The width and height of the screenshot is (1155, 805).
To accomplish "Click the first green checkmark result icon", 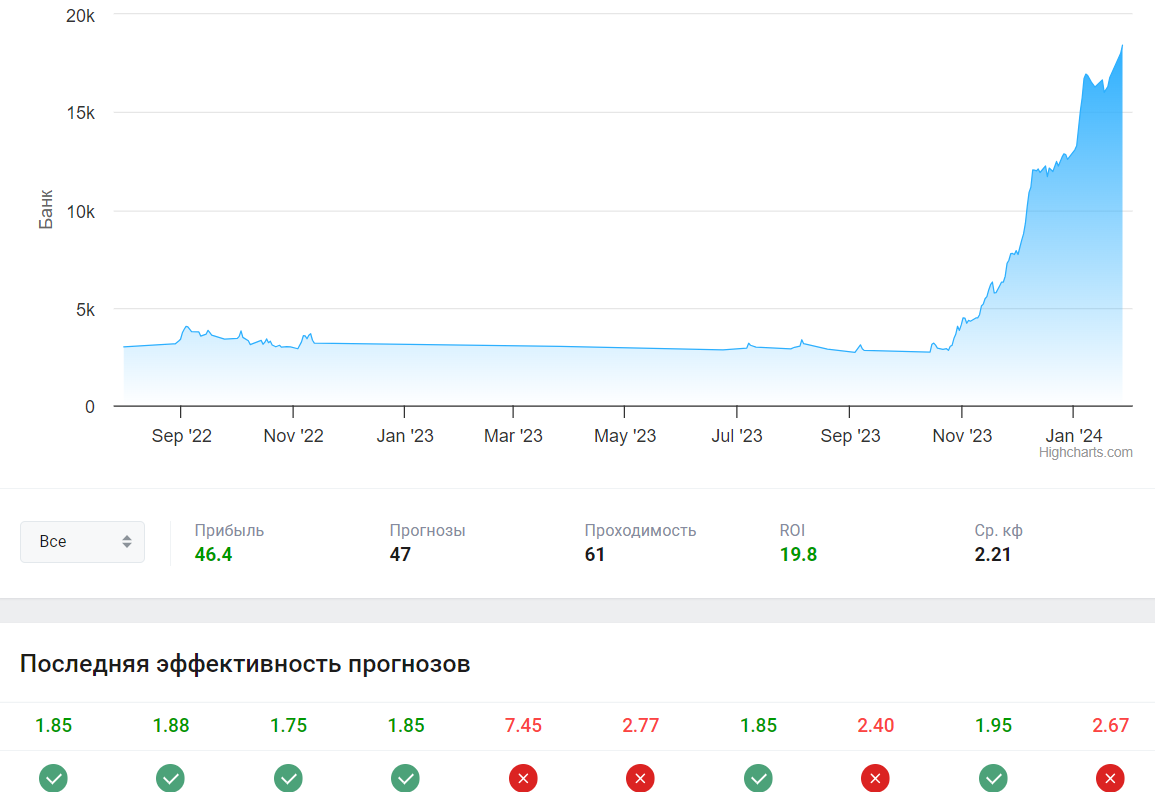I will coord(53,777).
